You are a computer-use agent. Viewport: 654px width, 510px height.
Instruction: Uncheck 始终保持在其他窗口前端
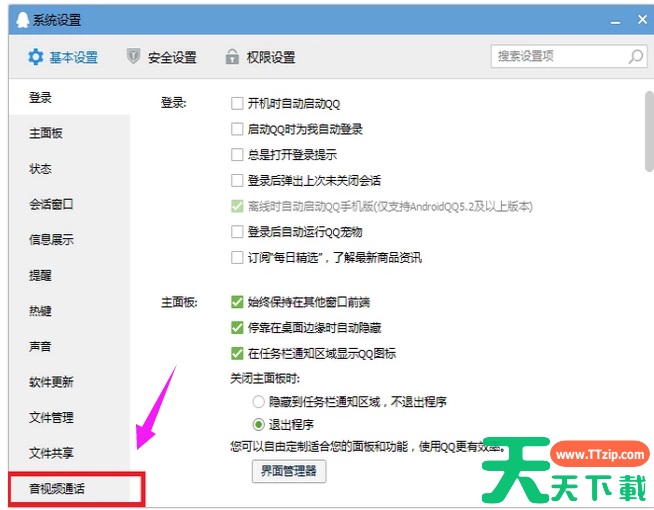coord(237,301)
